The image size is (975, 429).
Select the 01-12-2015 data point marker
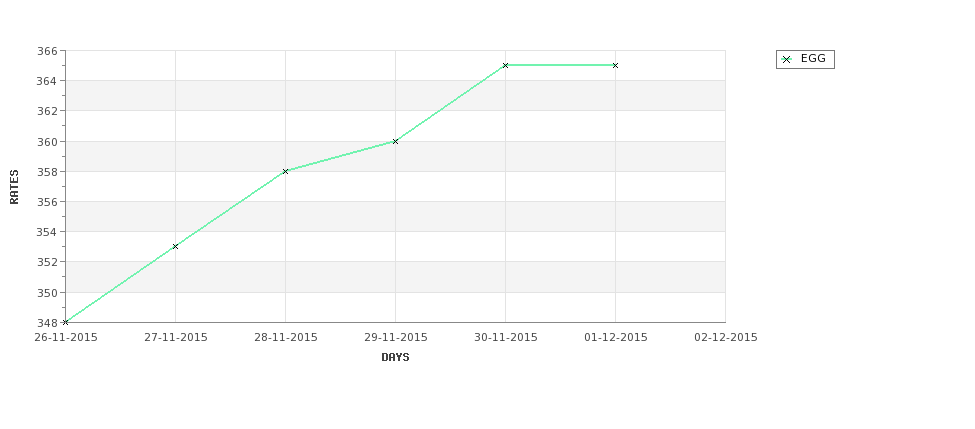[616, 65]
